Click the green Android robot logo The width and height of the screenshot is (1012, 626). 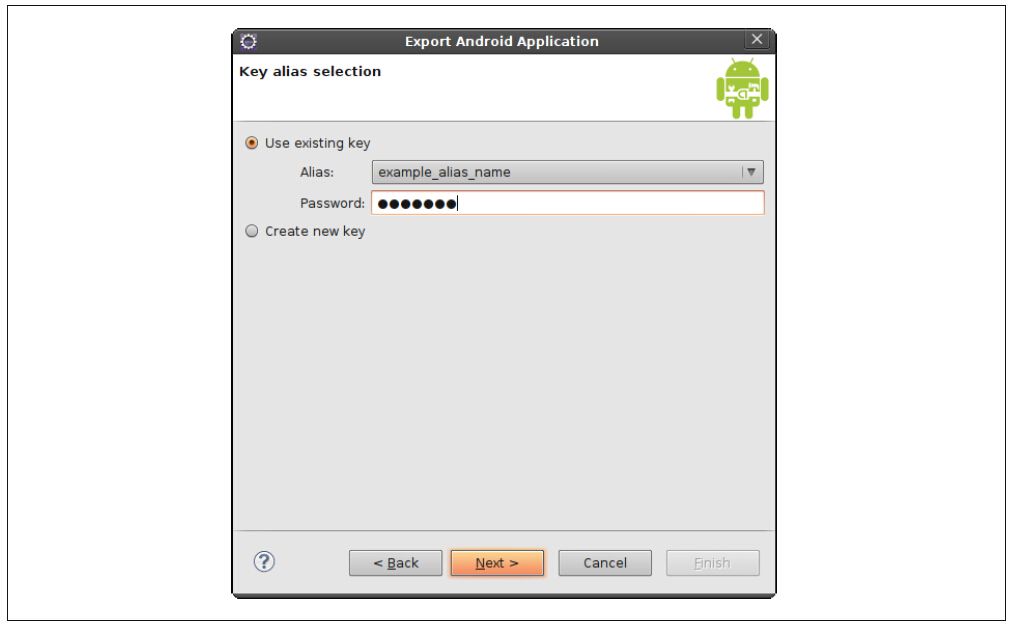coord(742,88)
